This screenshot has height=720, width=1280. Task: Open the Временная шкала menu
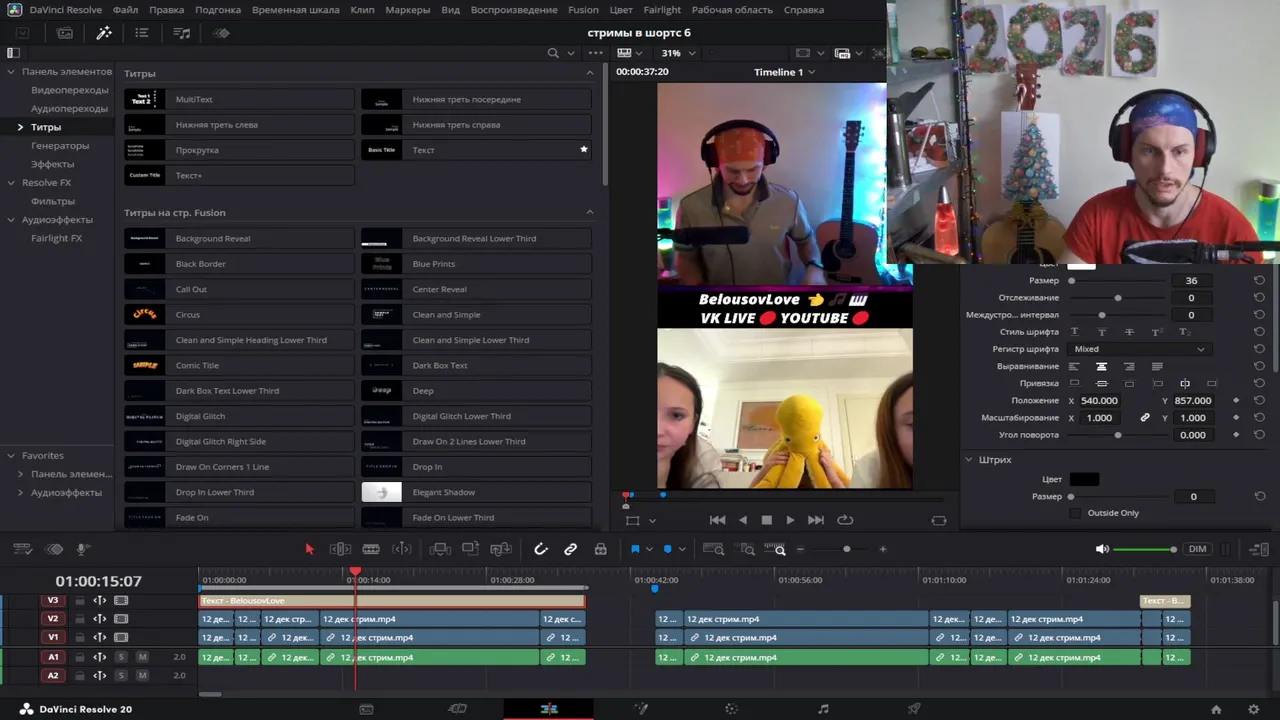coord(296,9)
